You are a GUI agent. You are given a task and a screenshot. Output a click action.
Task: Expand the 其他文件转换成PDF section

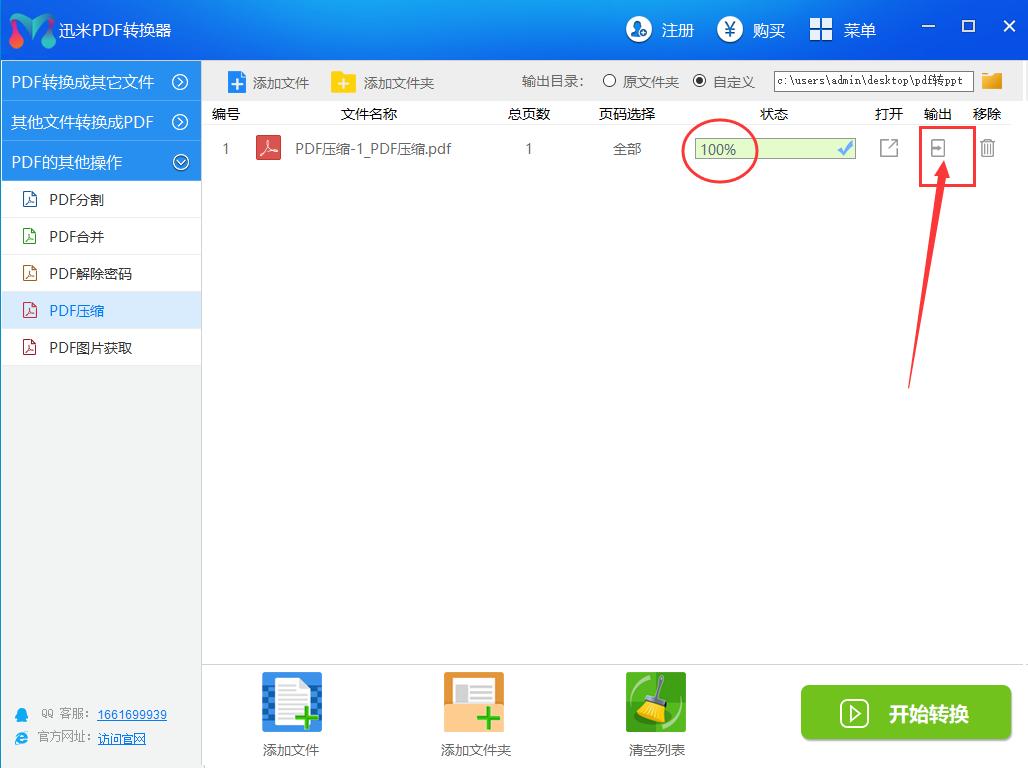(102, 122)
